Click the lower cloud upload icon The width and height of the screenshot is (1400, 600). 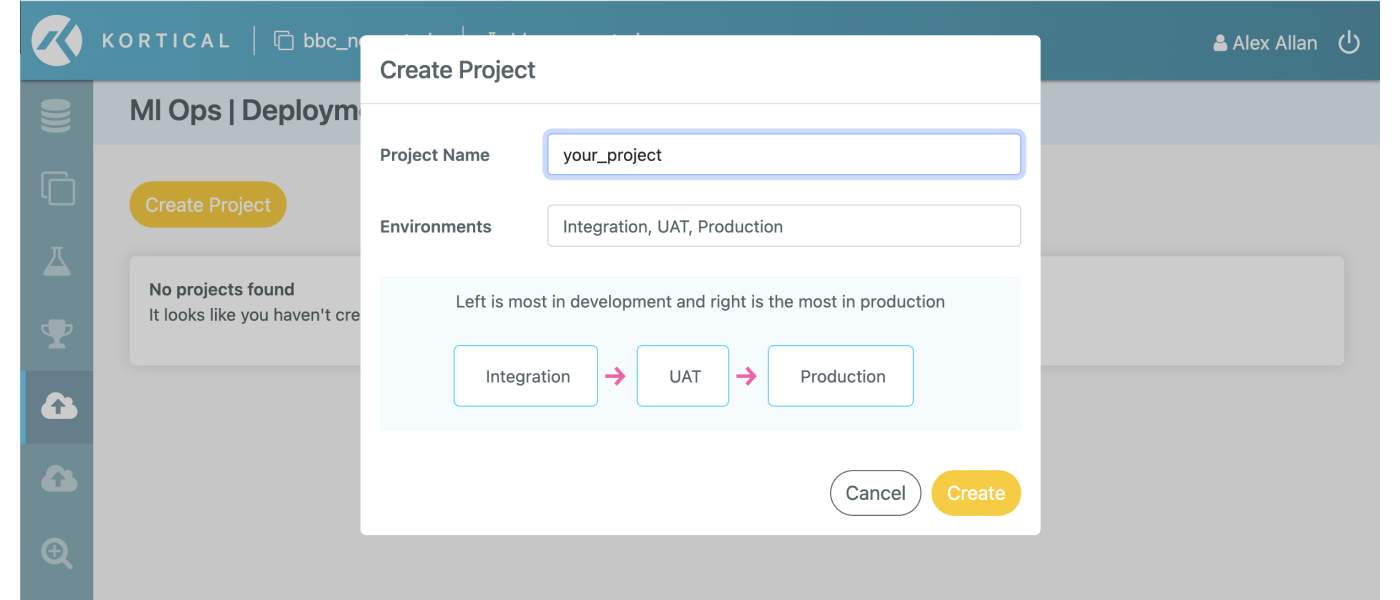pos(57,478)
